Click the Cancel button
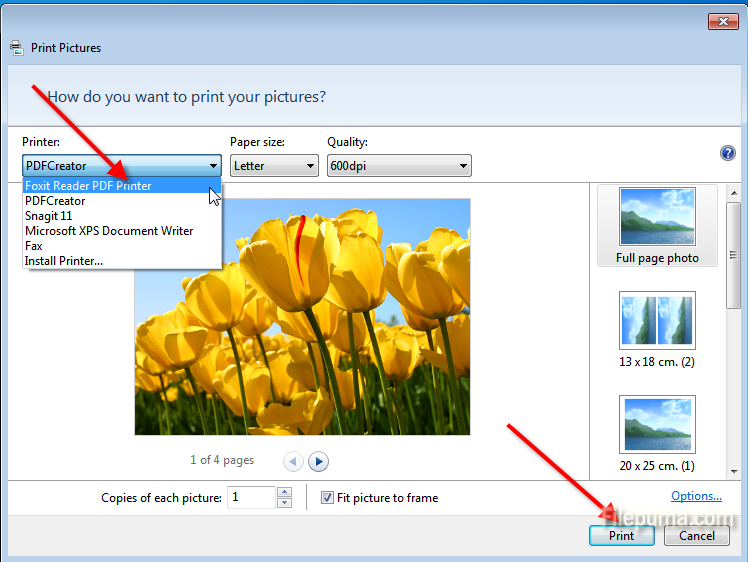748x562 pixels. point(697,535)
